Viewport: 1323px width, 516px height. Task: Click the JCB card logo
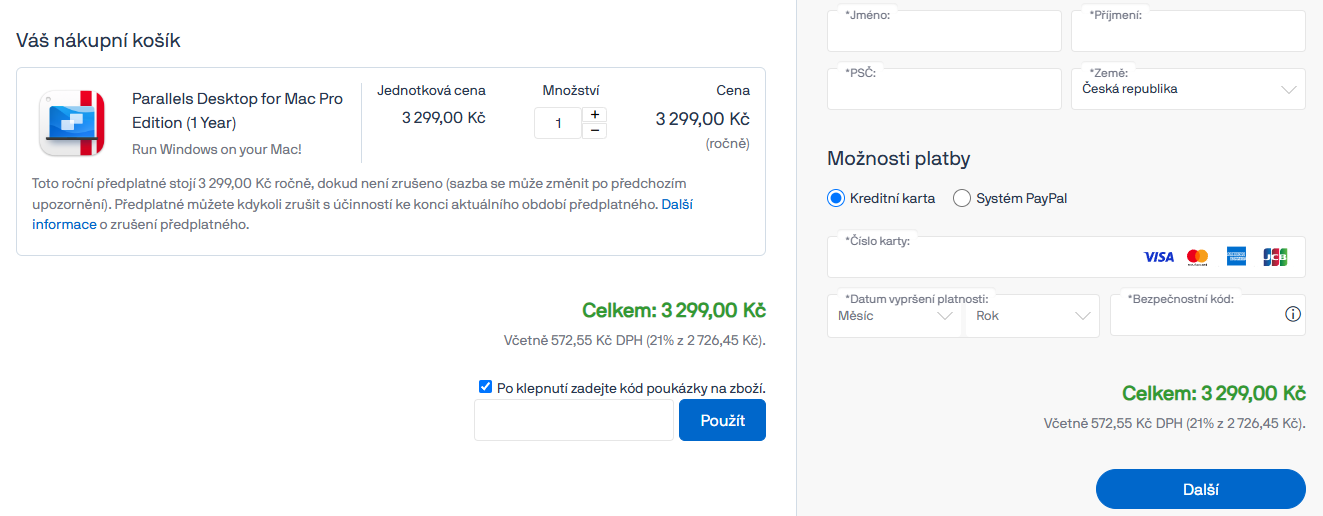(1275, 257)
